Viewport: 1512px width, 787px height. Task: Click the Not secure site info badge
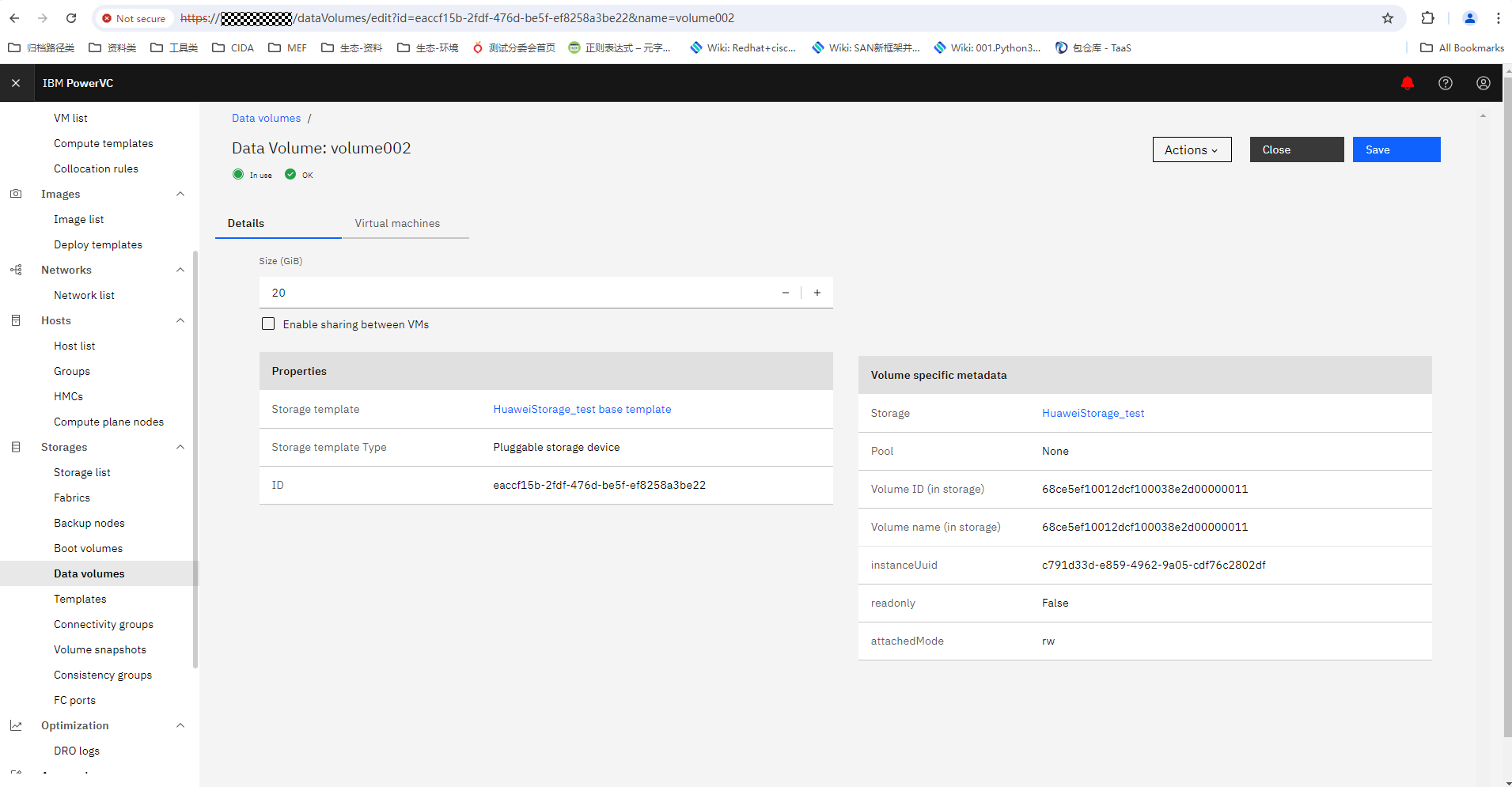134,18
